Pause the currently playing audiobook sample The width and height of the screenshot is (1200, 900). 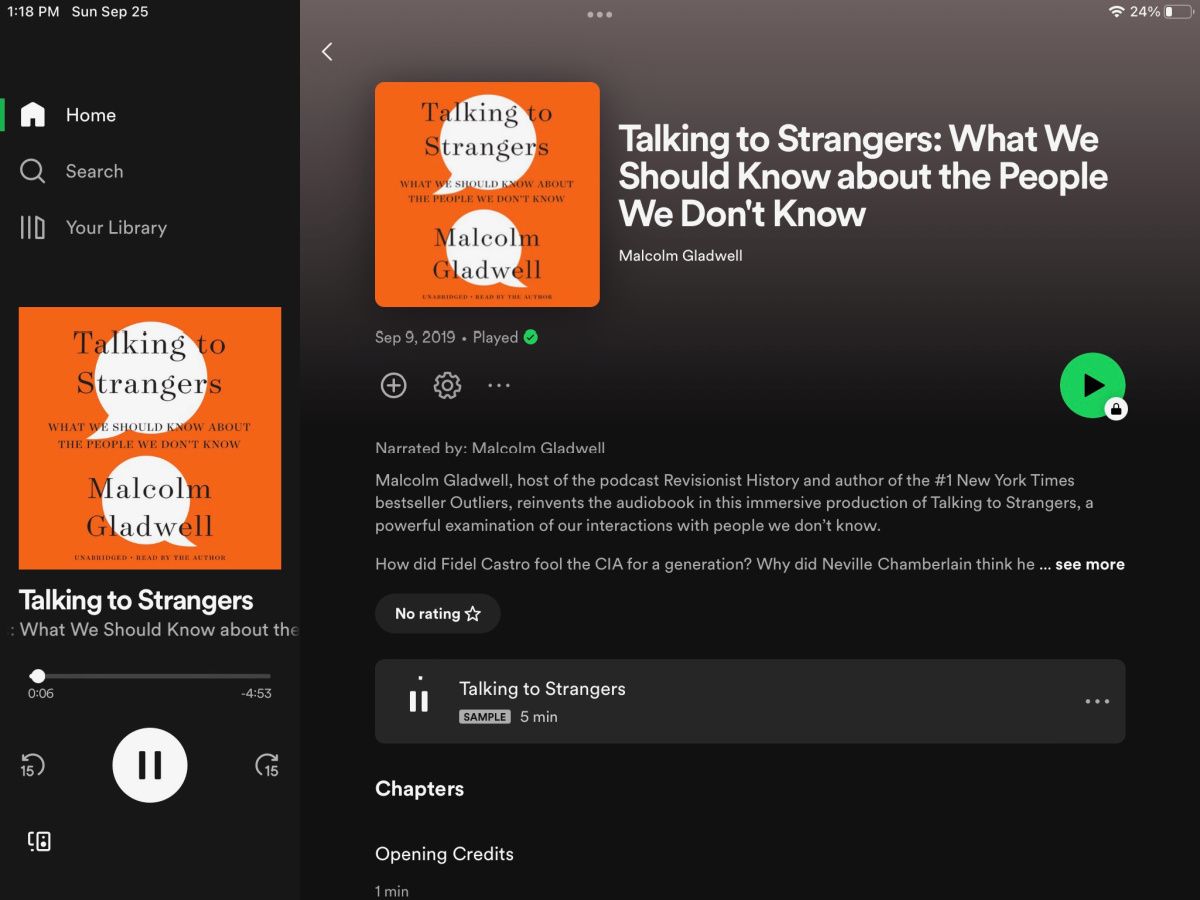[150, 765]
